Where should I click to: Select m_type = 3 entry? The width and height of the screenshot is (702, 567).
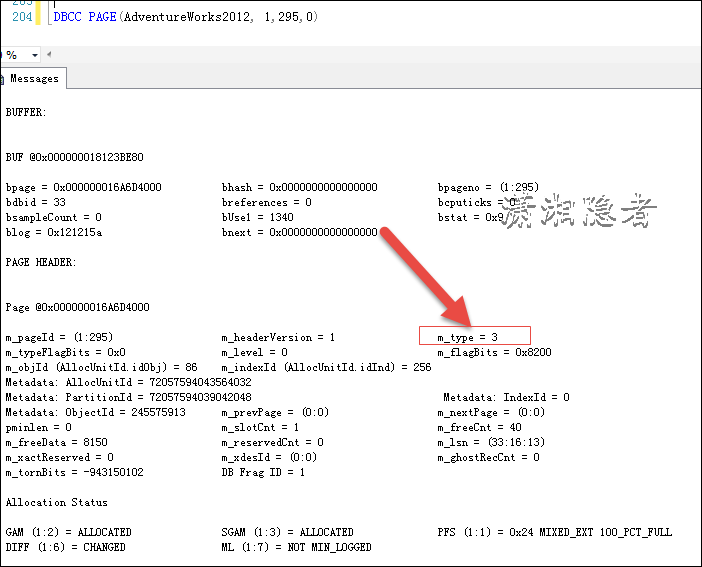pyautogui.click(x=467, y=337)
